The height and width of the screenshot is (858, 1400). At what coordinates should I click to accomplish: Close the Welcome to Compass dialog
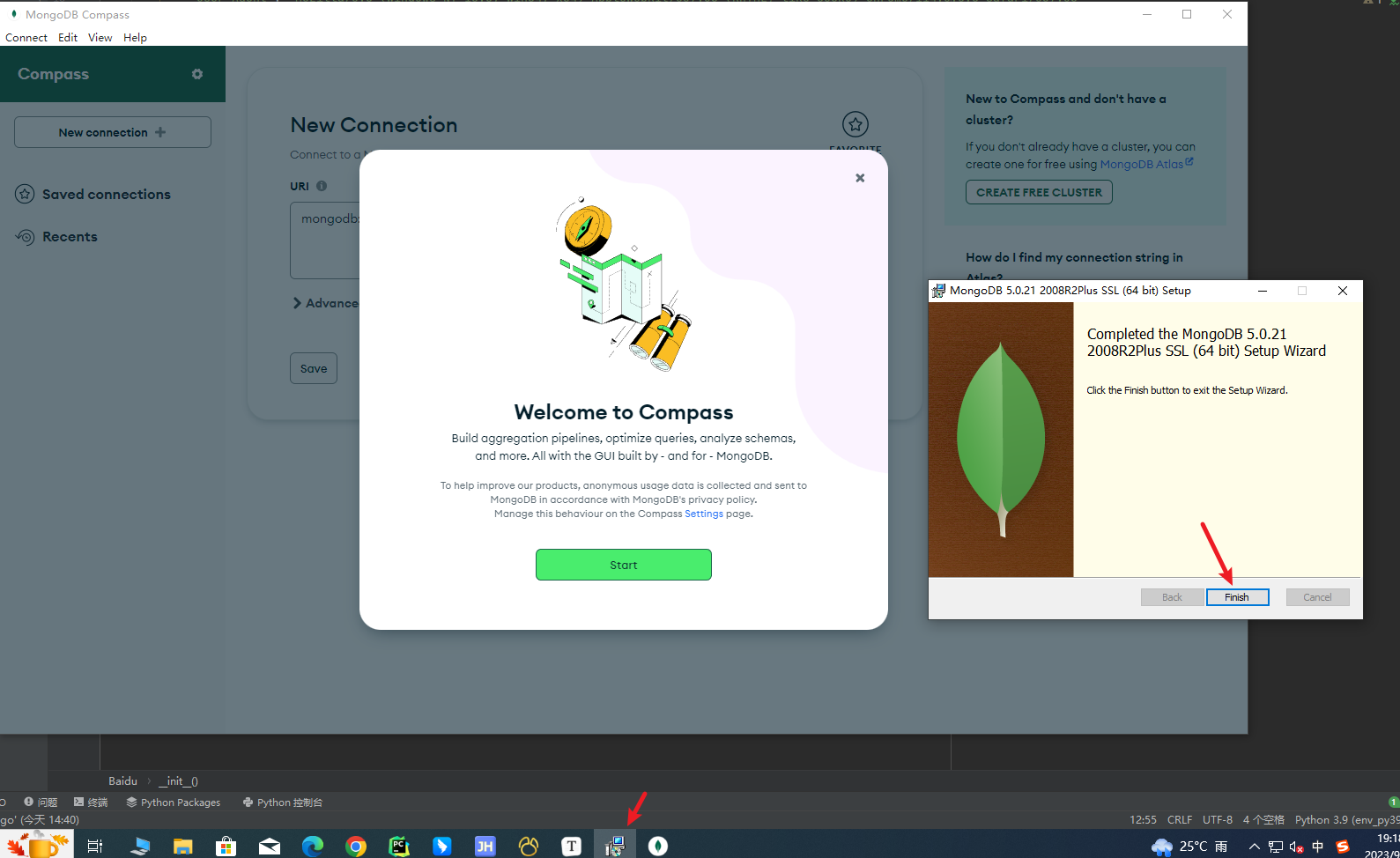tap(860, 178)
